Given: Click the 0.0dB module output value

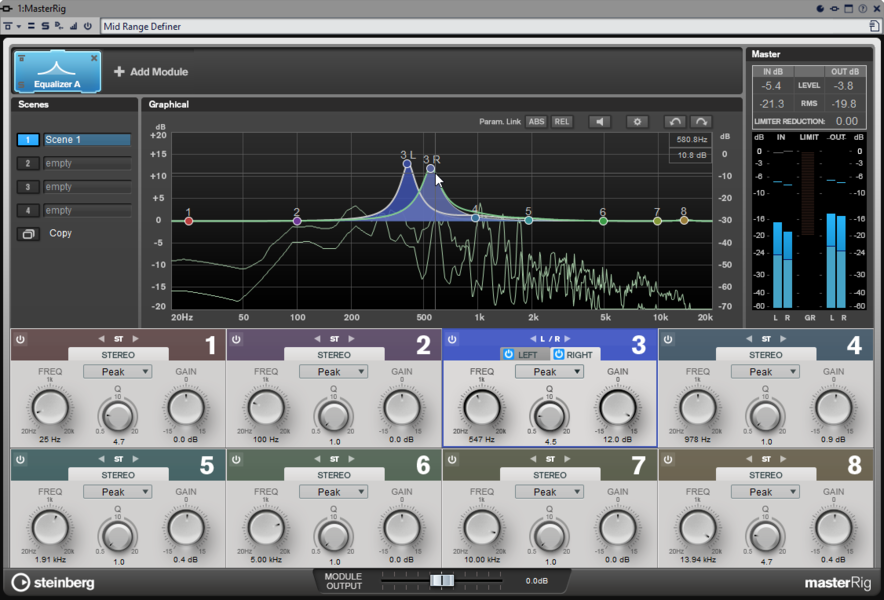Looking at the screenshot, I should 537,581.
